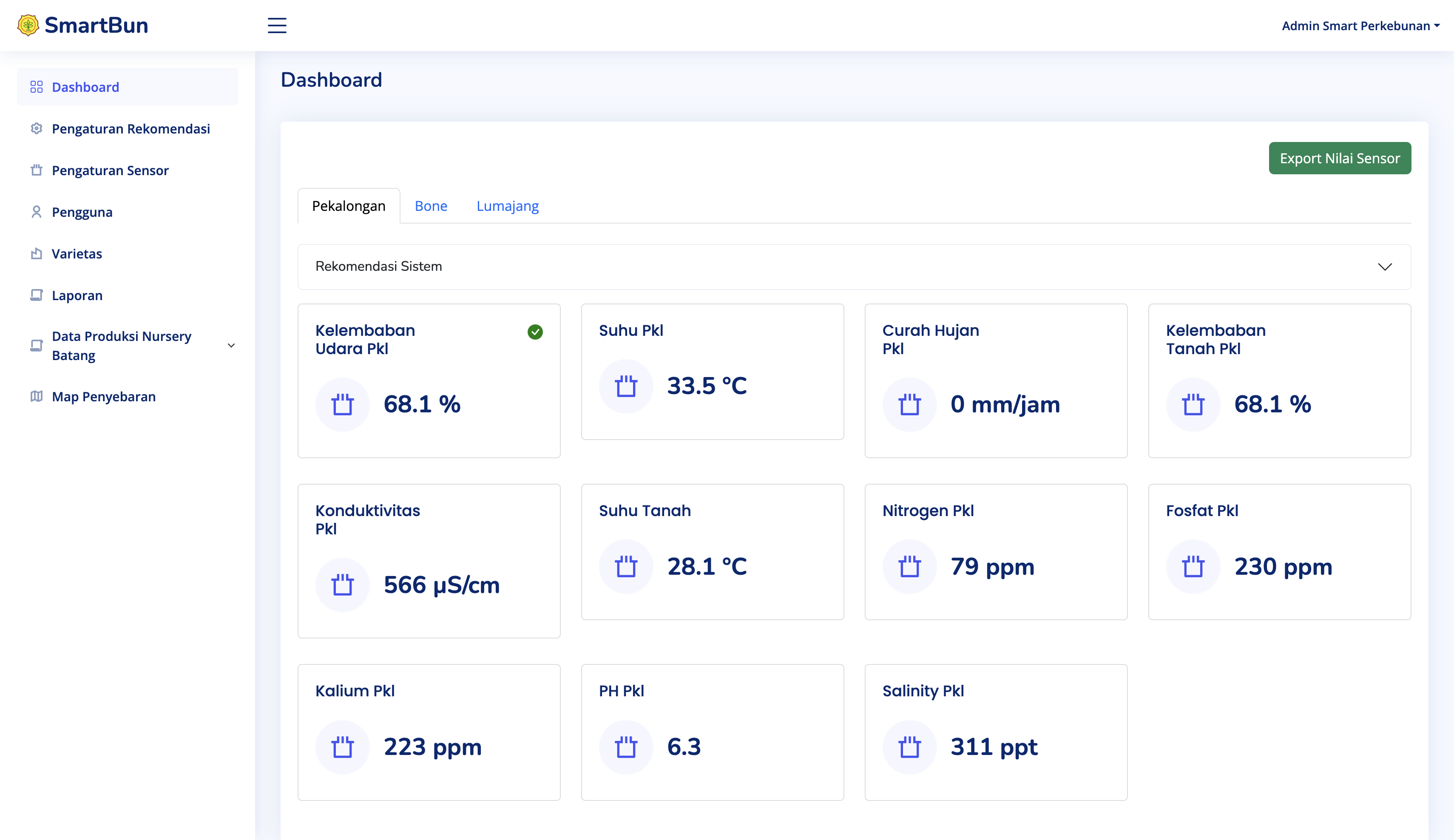The width and height of the screenshot is (1454, 840).
Task: Click the SmartBun logo emblem
Action: [x=28, y=26]
